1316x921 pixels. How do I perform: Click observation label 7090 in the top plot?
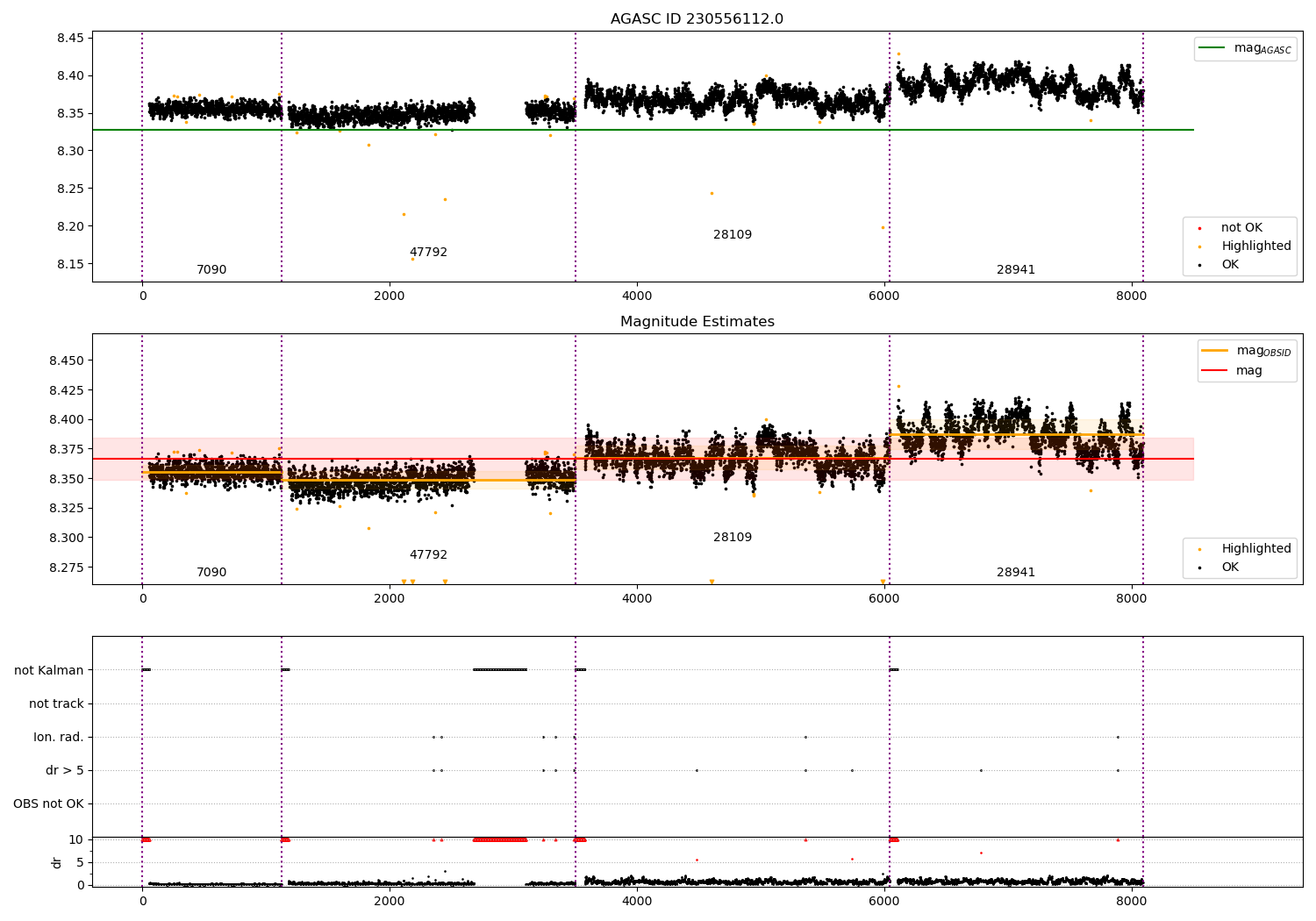coord(211,270)
